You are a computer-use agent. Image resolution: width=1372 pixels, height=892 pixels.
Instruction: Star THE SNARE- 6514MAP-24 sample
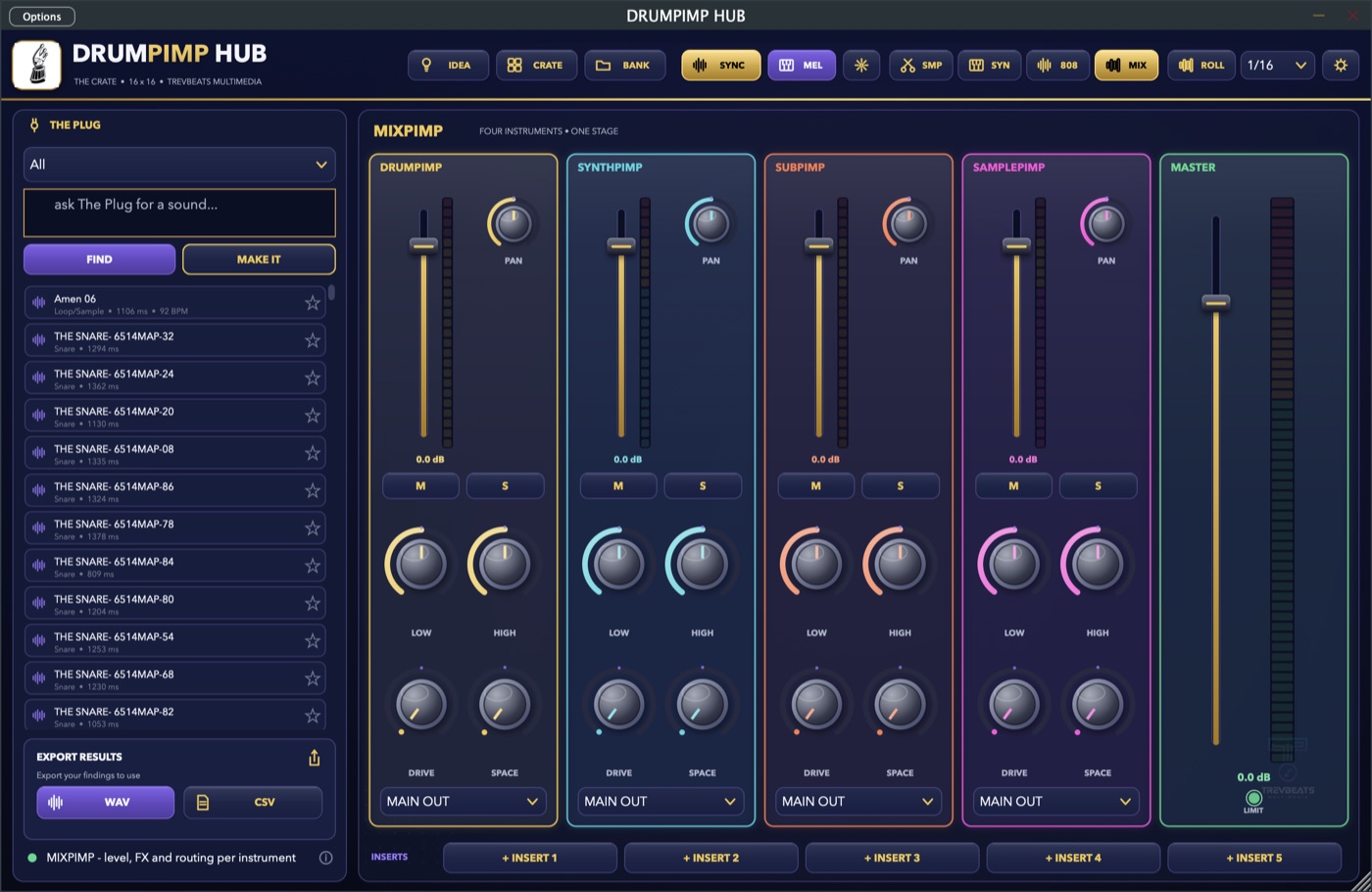coord(313,377)
